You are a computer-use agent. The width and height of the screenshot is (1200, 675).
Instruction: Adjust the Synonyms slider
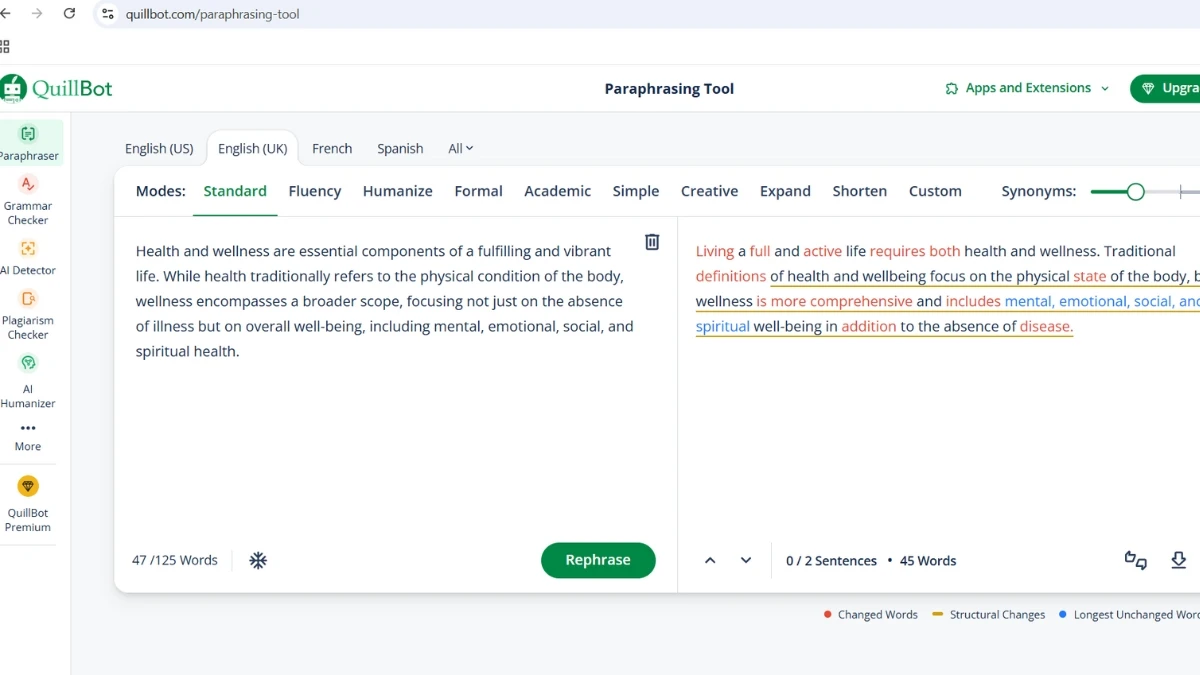[x=1135, y=191]
